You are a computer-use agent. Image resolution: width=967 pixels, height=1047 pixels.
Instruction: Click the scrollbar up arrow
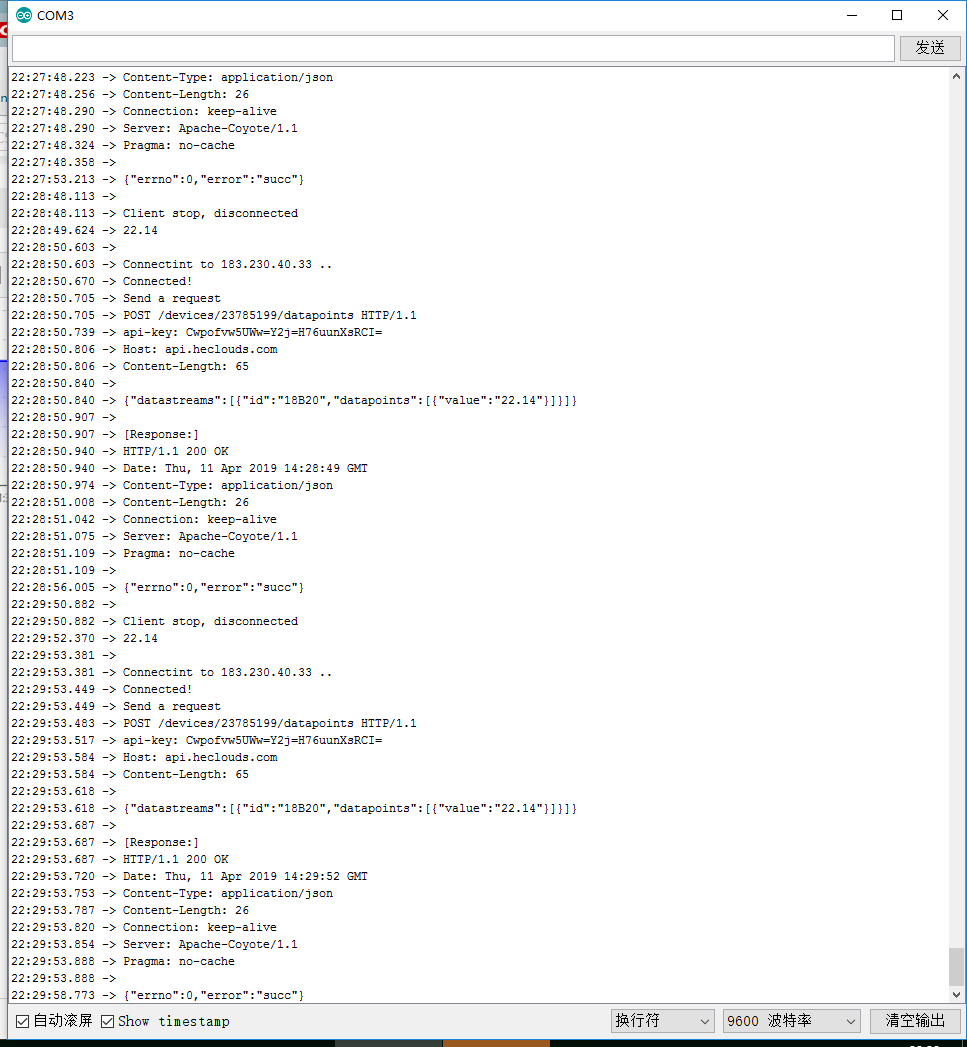[x=956, y=76]
